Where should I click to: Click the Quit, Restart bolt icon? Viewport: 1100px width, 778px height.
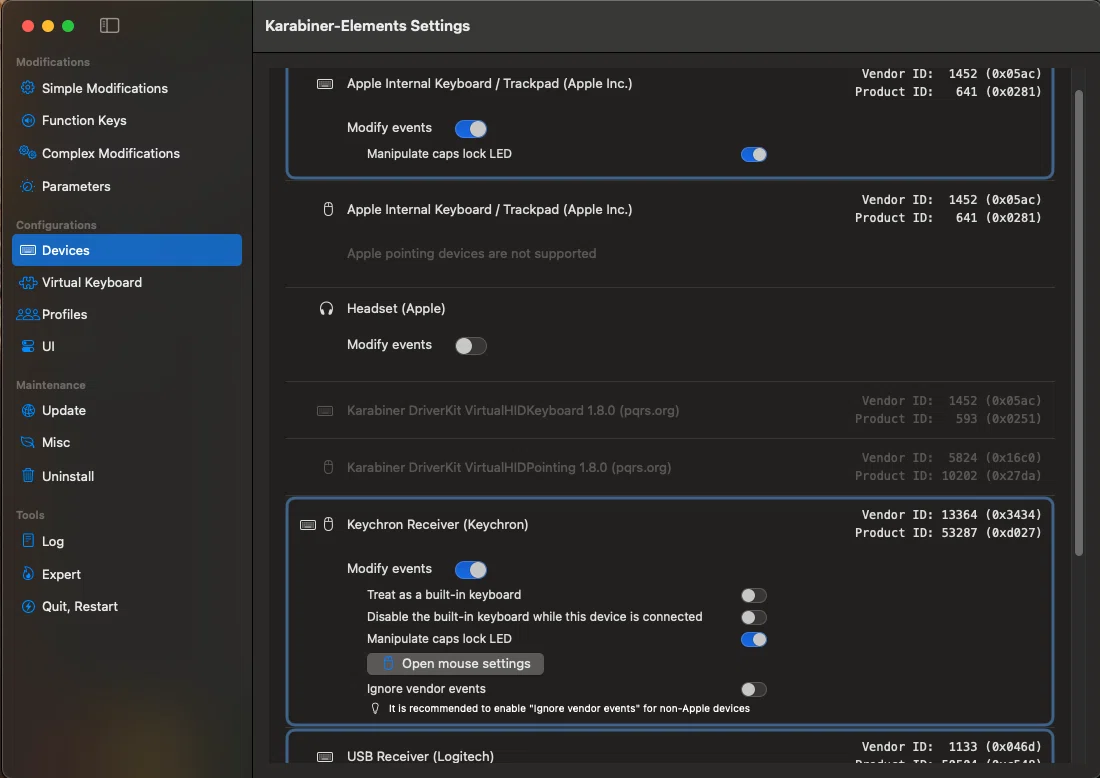point(27,606)
